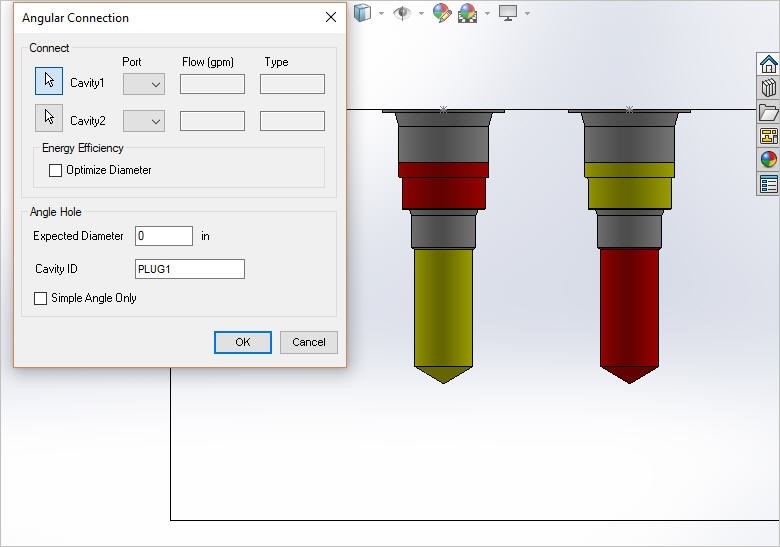Expand the hide/show items dropdown arrow
Screen dimensions: 780x547
[421, 13]
